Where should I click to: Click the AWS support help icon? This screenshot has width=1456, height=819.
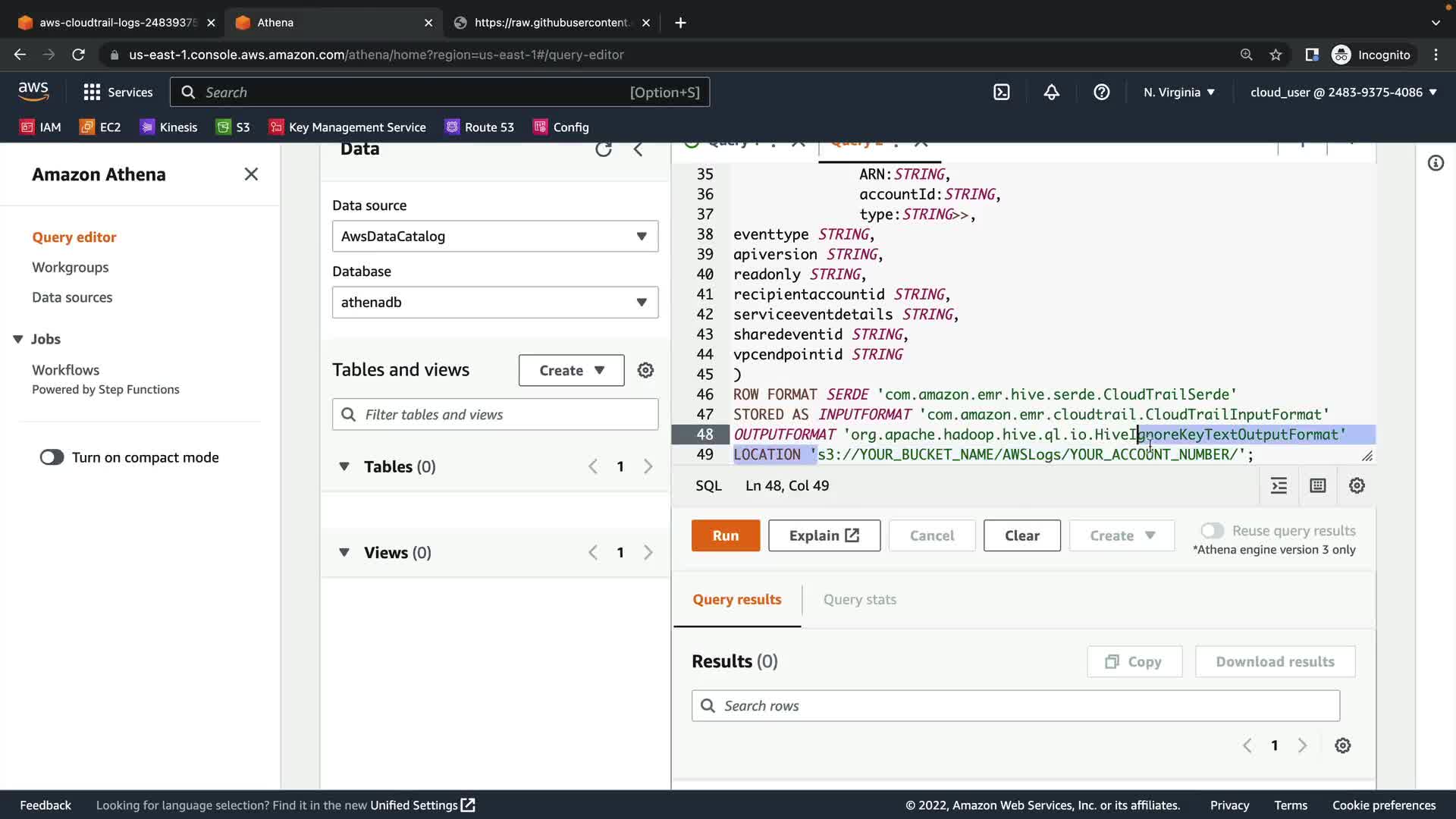point(1101,93)
